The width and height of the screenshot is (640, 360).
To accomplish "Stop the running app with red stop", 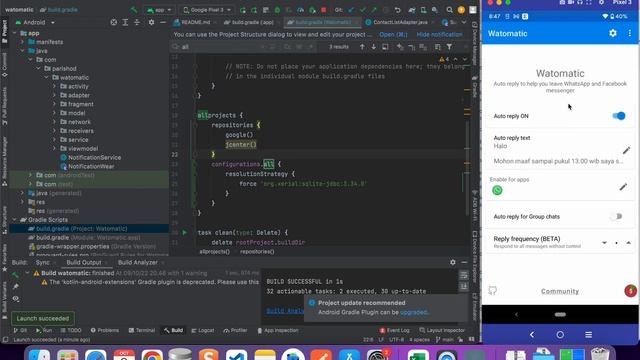I will [x=324, y=10].
